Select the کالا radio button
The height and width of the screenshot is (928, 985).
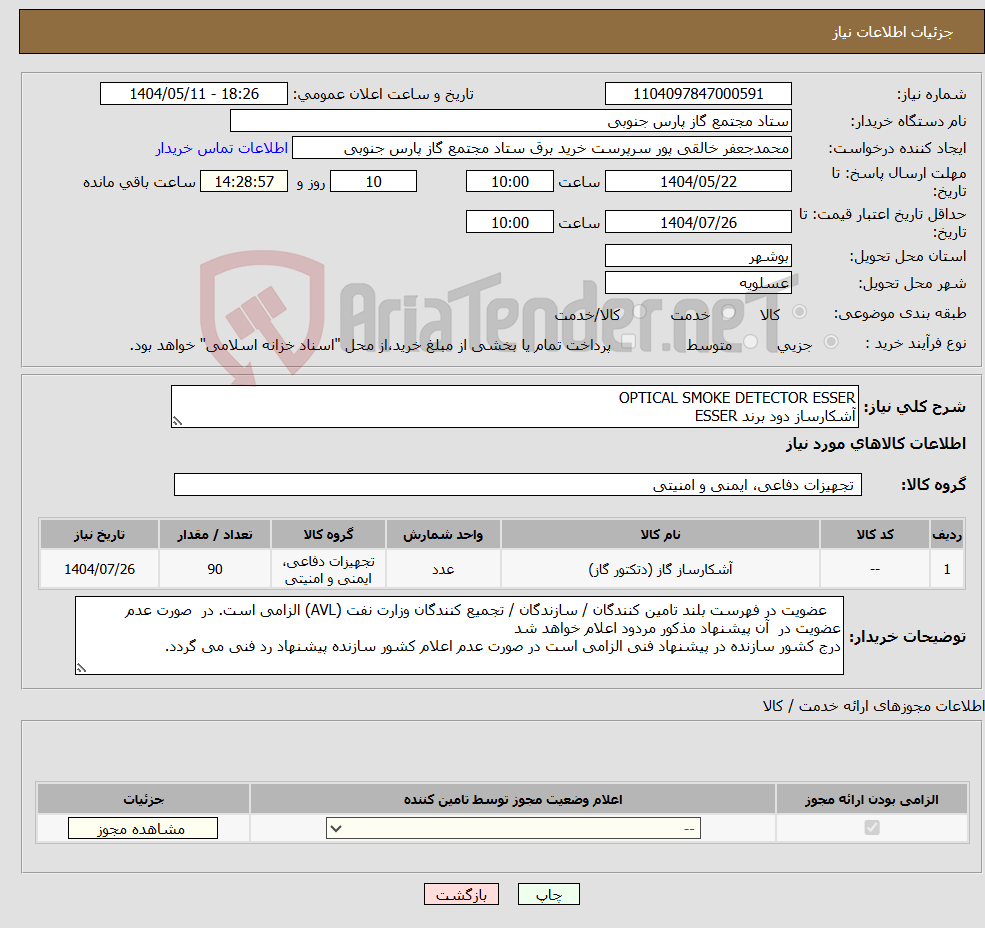click(800, 312)
